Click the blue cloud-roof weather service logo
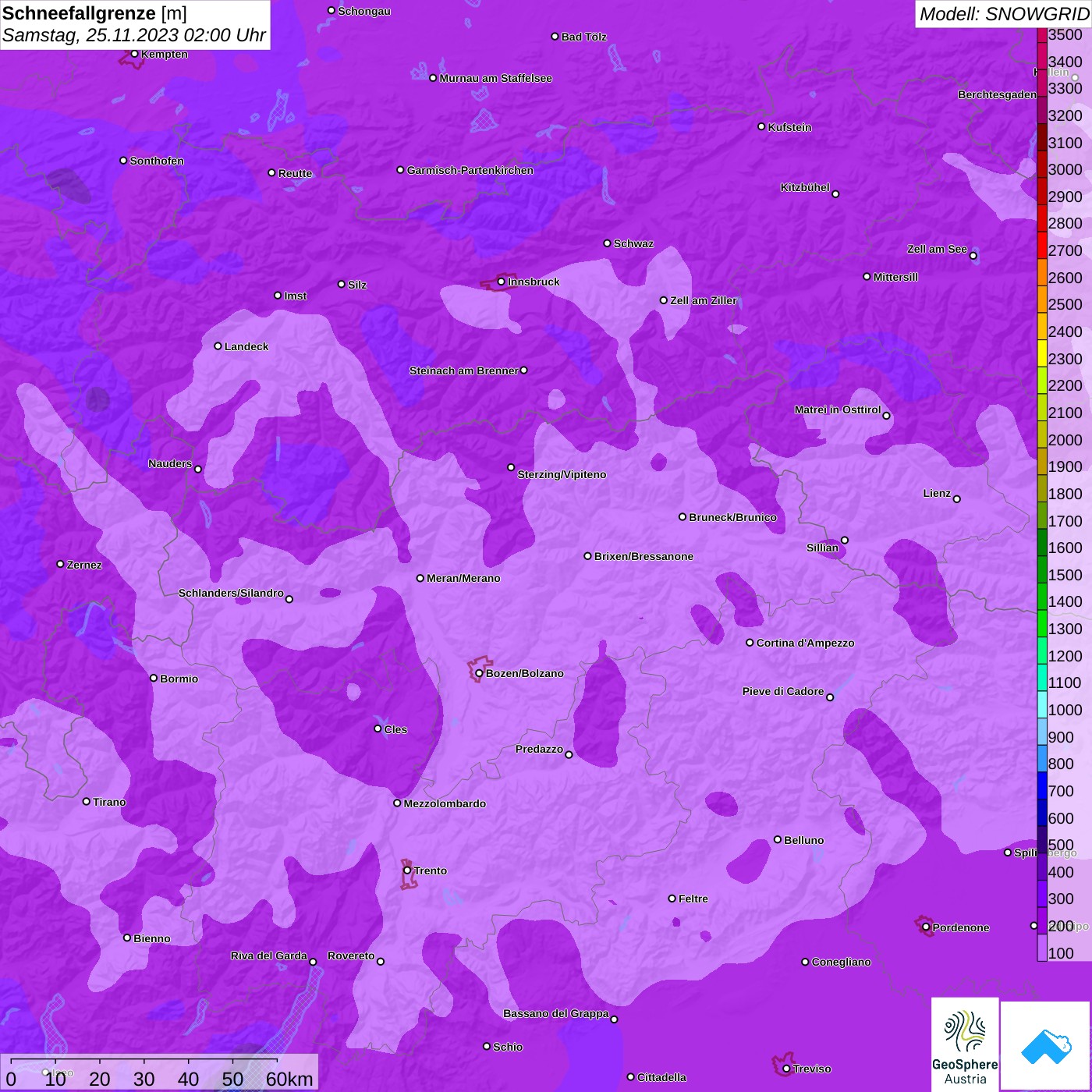Viewport: 1092px width, 1092px height. 1045,1046
